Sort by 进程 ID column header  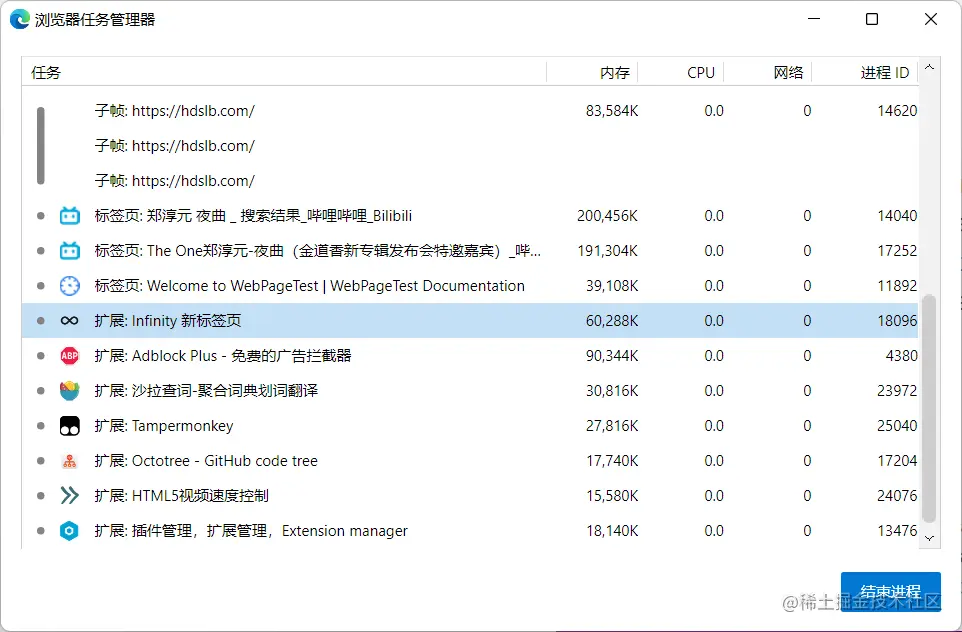(865, 72)
